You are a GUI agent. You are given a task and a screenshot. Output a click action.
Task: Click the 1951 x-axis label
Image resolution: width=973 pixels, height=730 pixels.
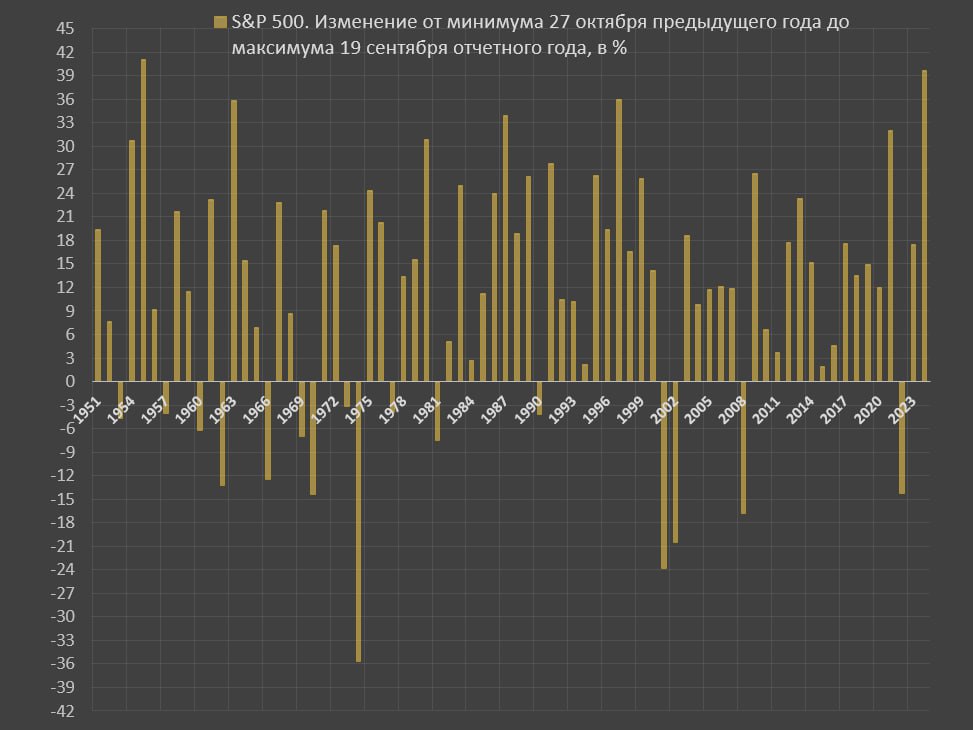(90, 409)
